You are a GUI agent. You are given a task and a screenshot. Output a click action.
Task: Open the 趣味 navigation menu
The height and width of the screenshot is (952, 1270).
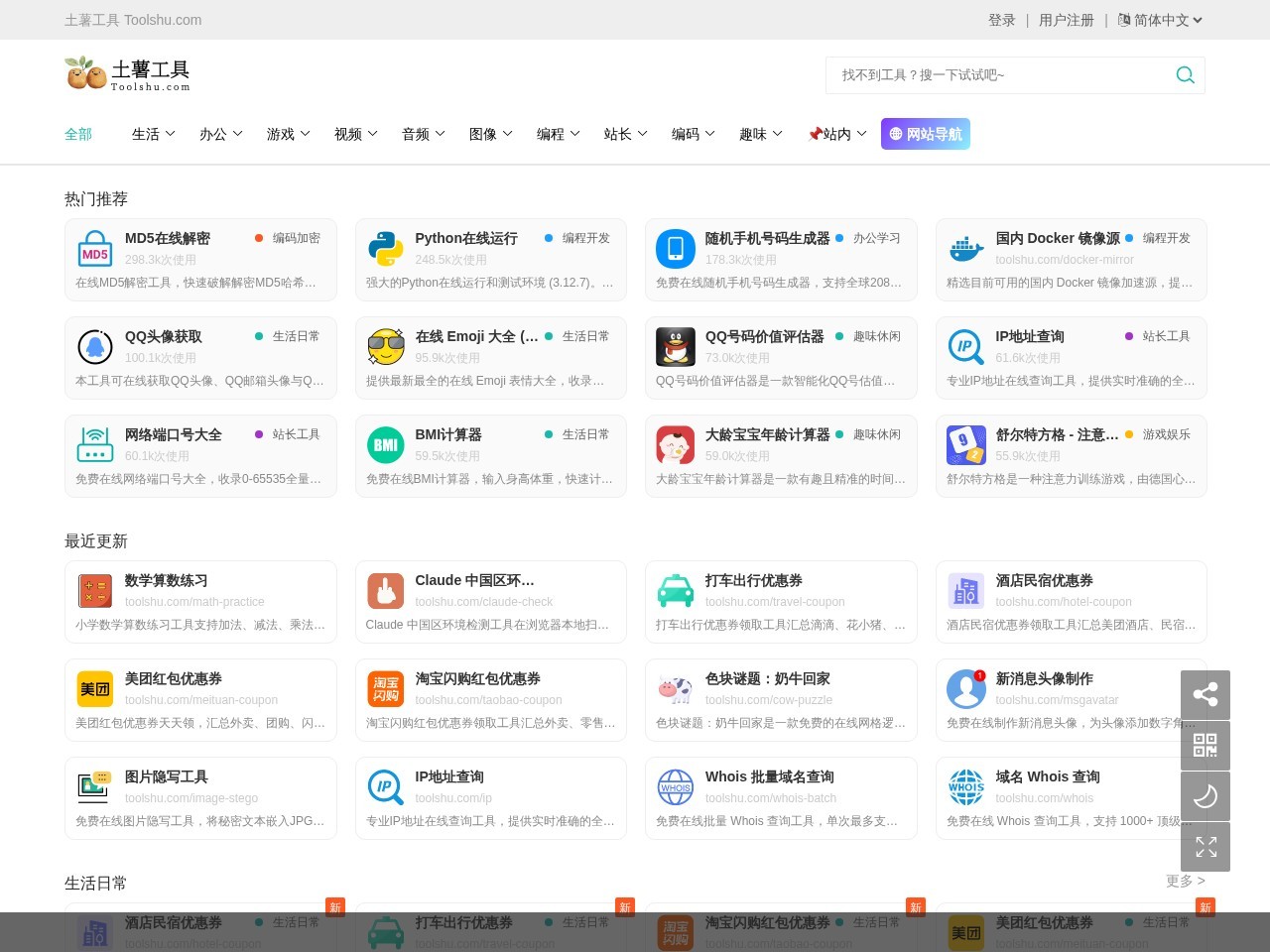[x=761, y=134]
